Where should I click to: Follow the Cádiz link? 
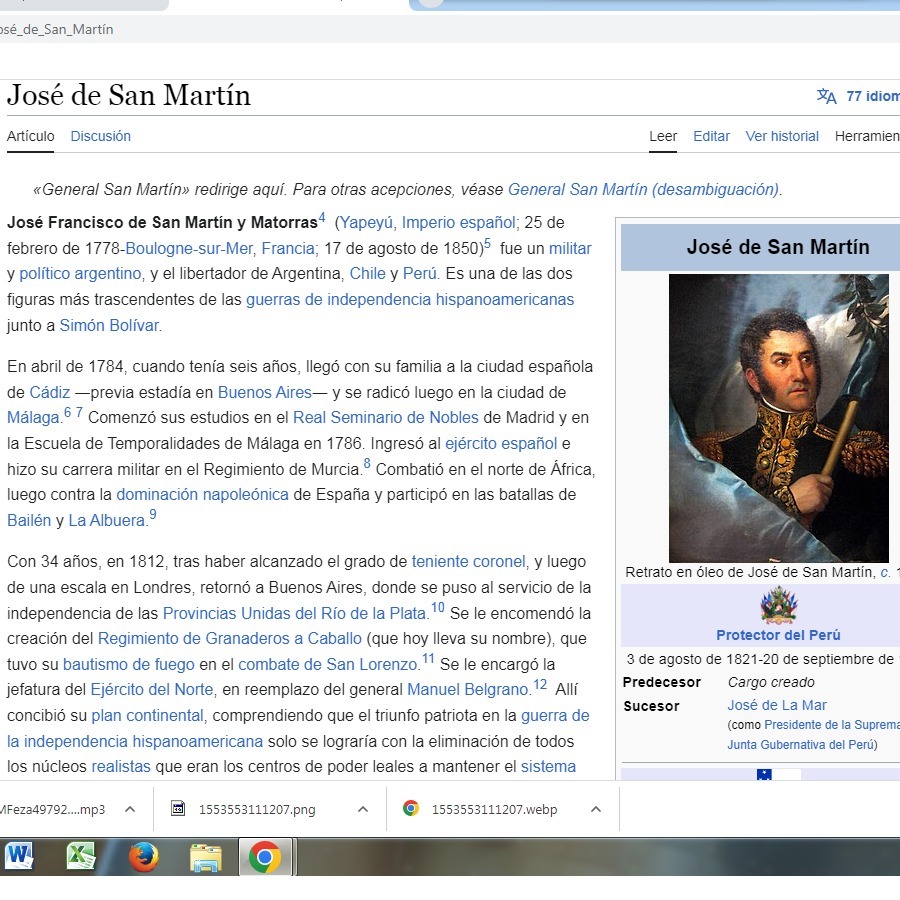click(x=50, y=393)
